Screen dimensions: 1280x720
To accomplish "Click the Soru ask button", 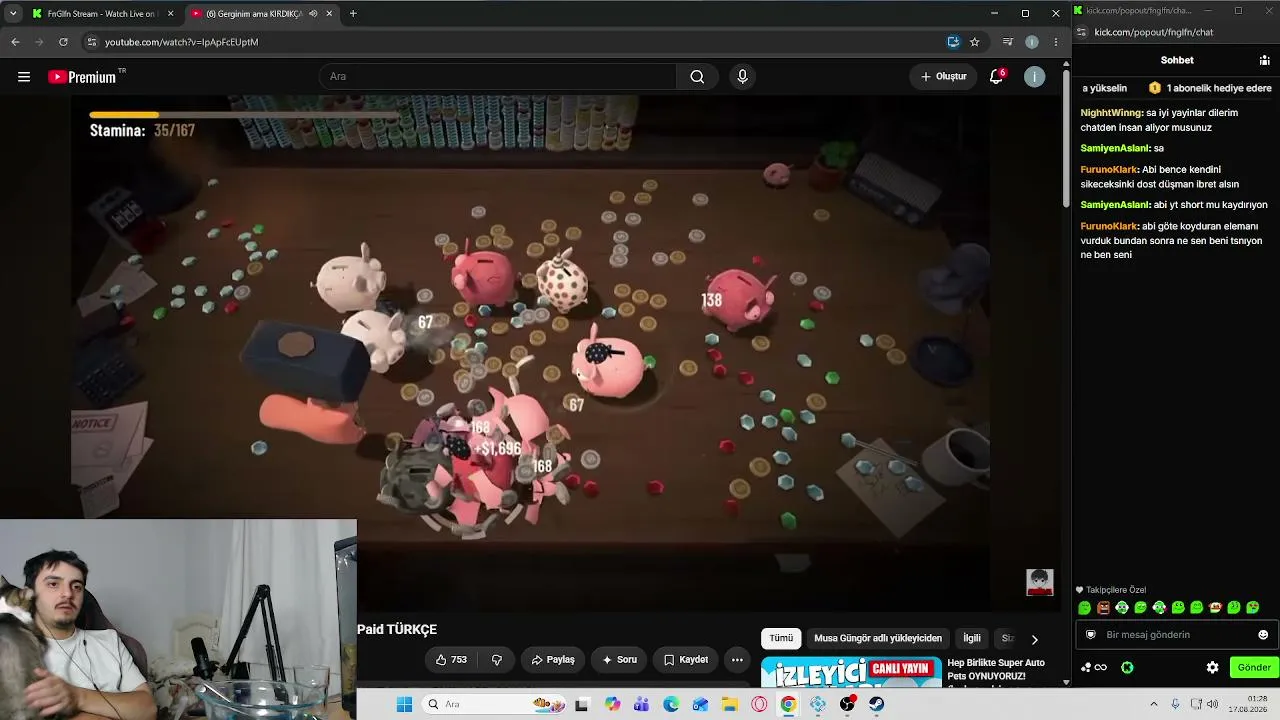I will pos(619,660).
